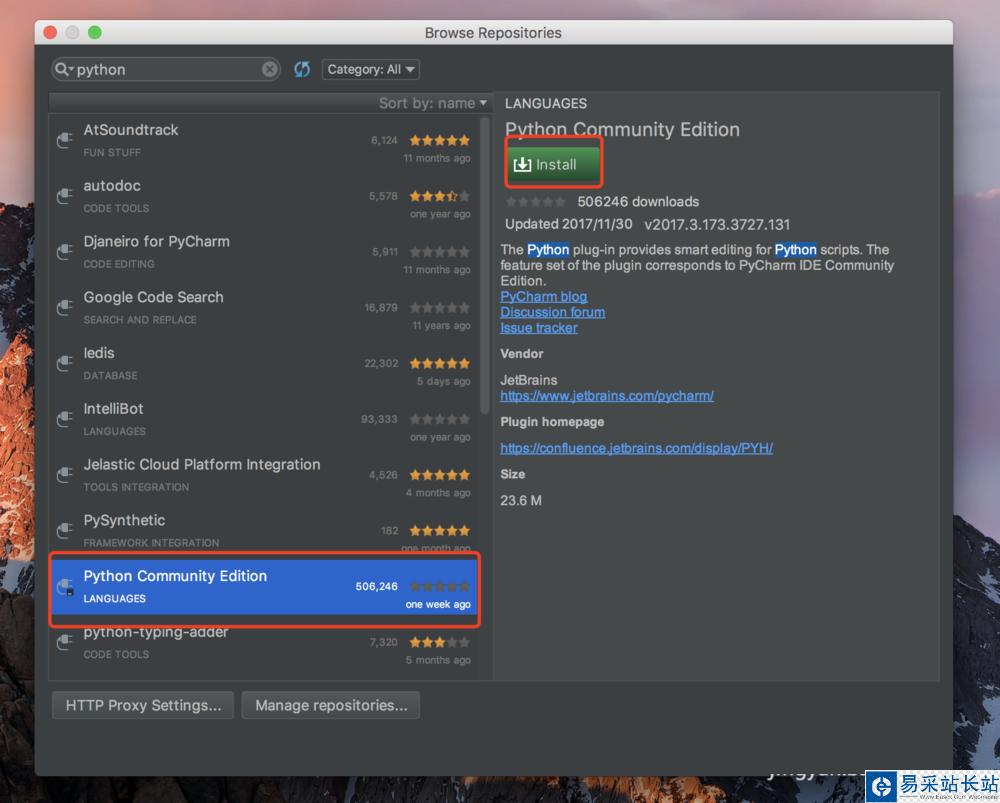Click the Djaneiro for PyCharm star rating
1000x803 pixels.
(x=439, y=252)
